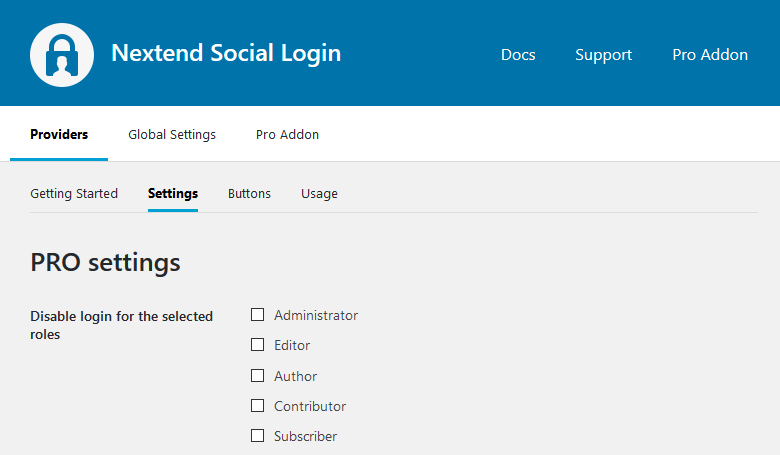Viewport: 780px width, 455px height.
Task: Check the Contributor role checkbox
Action: (257, 406)
